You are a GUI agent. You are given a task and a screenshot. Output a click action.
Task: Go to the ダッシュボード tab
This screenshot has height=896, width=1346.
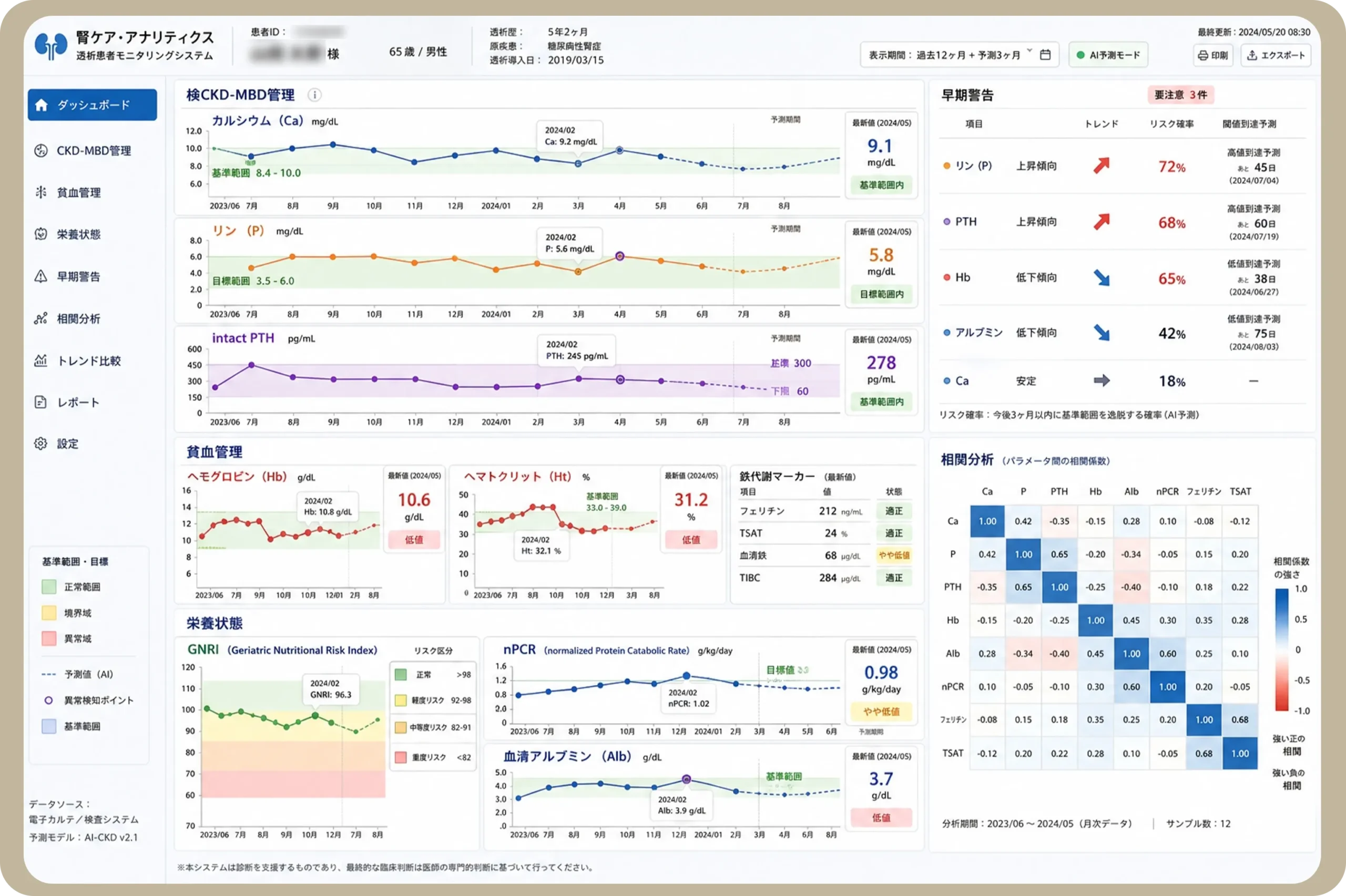coord(92,105)
